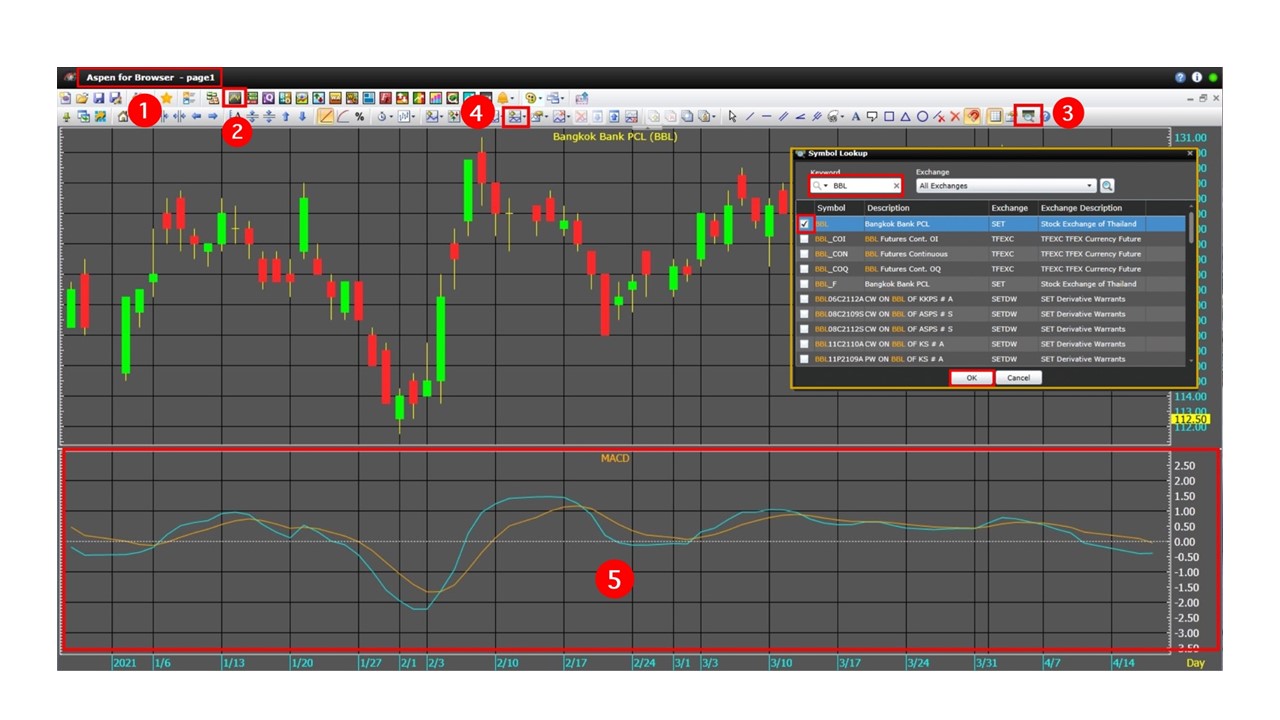The image size is (1280, 720).
Task: Dismiss the dialog via Cancel
Action: 1018,377
